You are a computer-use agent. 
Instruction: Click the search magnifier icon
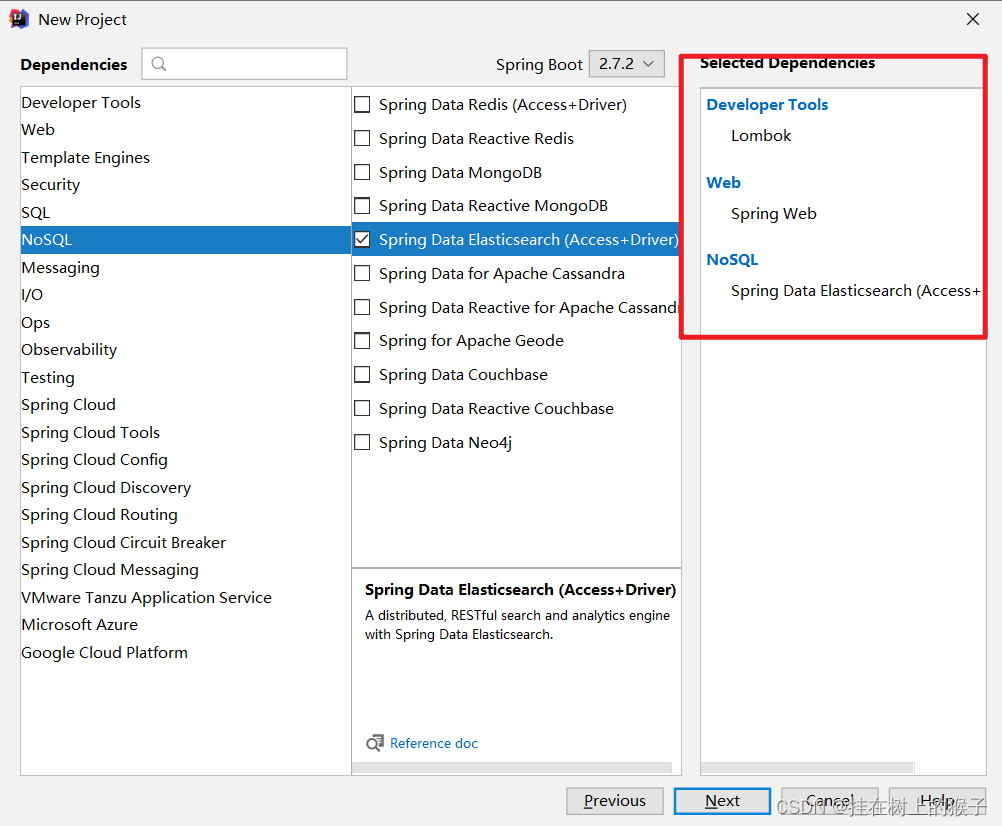pos(158,64)
